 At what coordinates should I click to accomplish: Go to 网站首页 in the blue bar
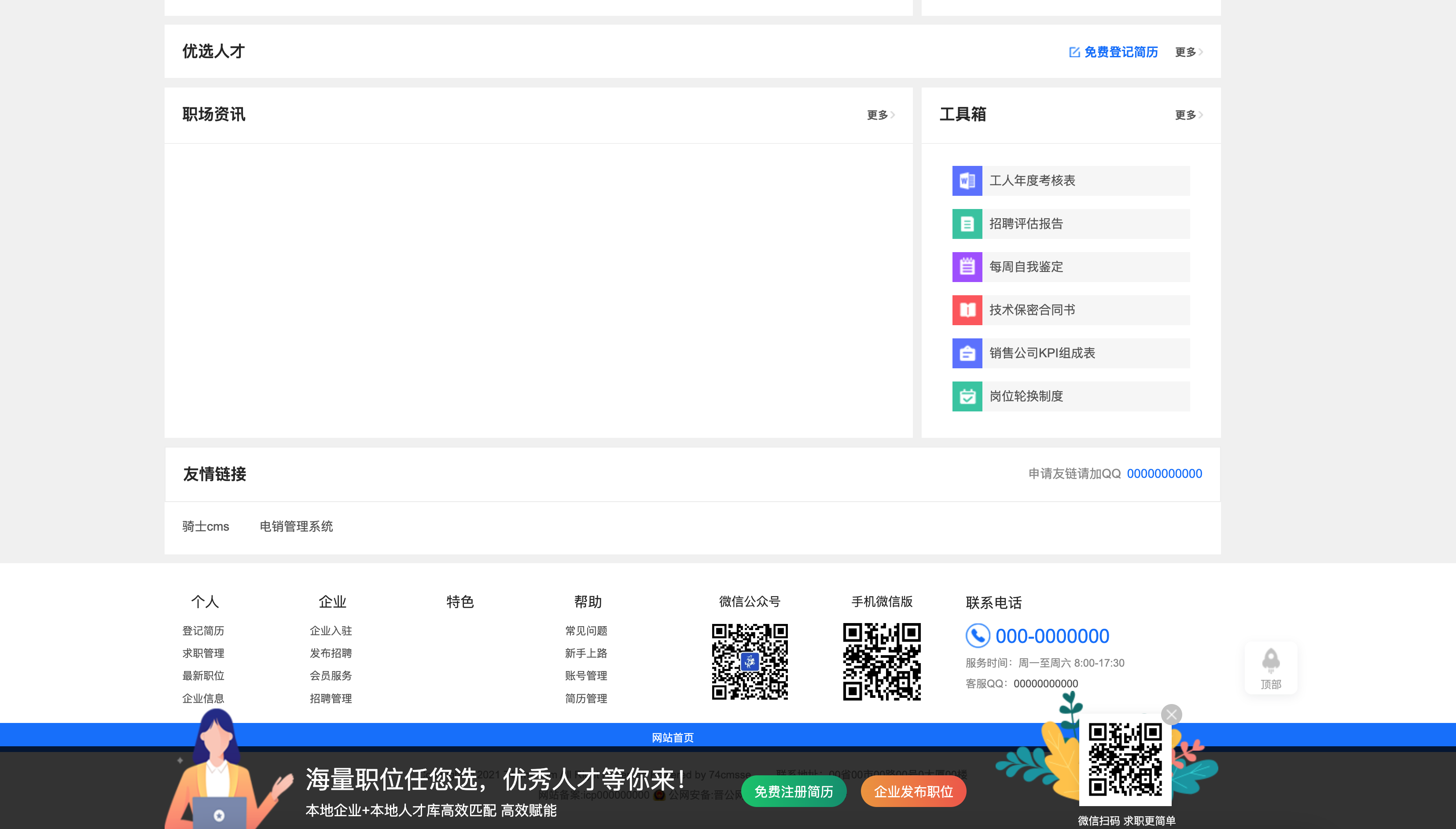(x=673, y=738)
